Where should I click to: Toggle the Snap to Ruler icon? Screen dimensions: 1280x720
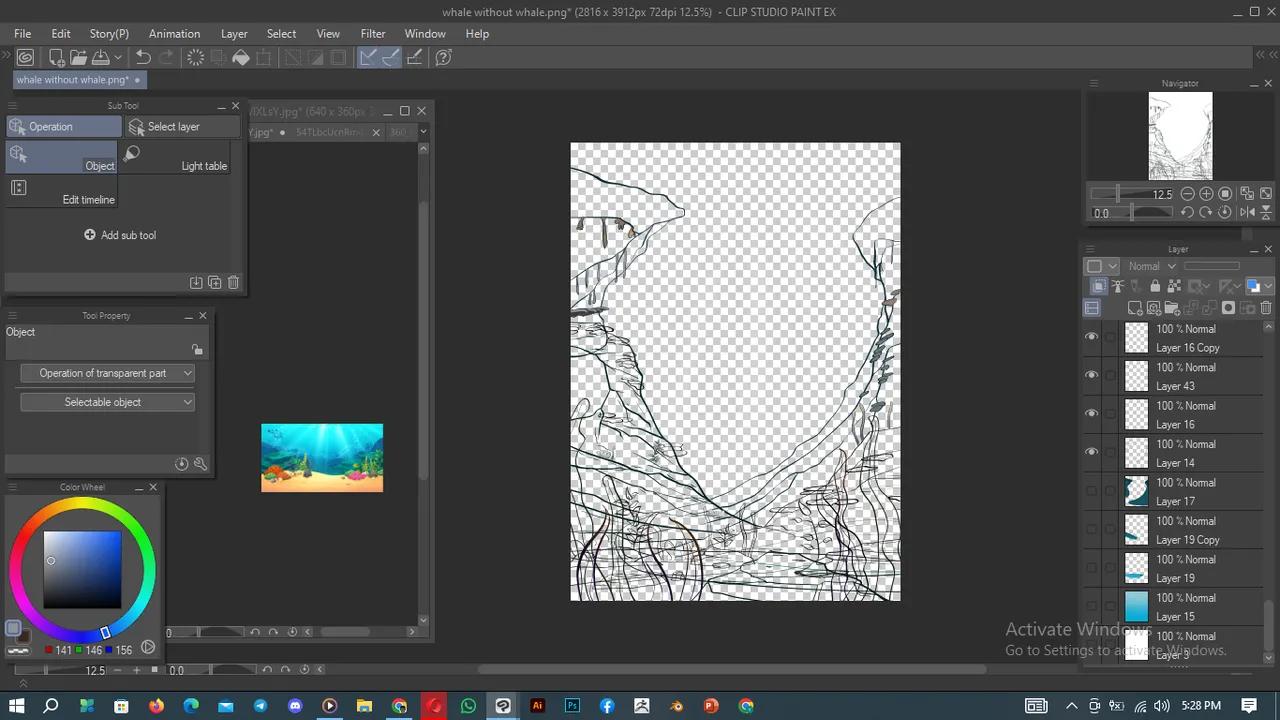click(x=368, y=58)
